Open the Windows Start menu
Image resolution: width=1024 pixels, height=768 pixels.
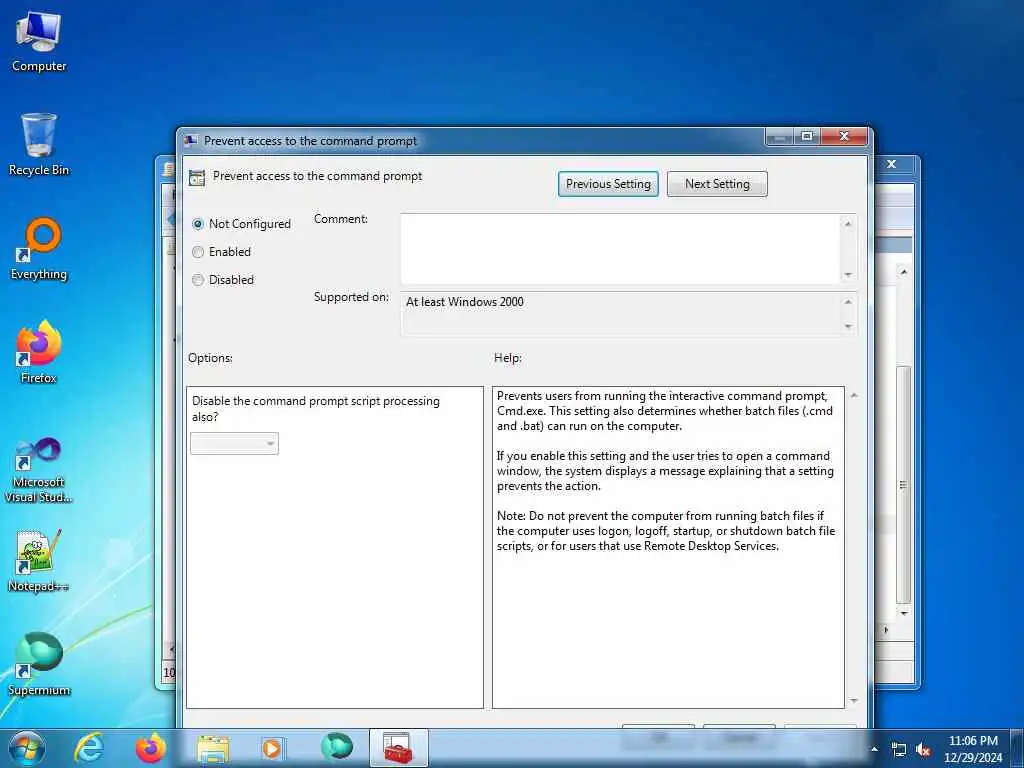click(27, 748)
